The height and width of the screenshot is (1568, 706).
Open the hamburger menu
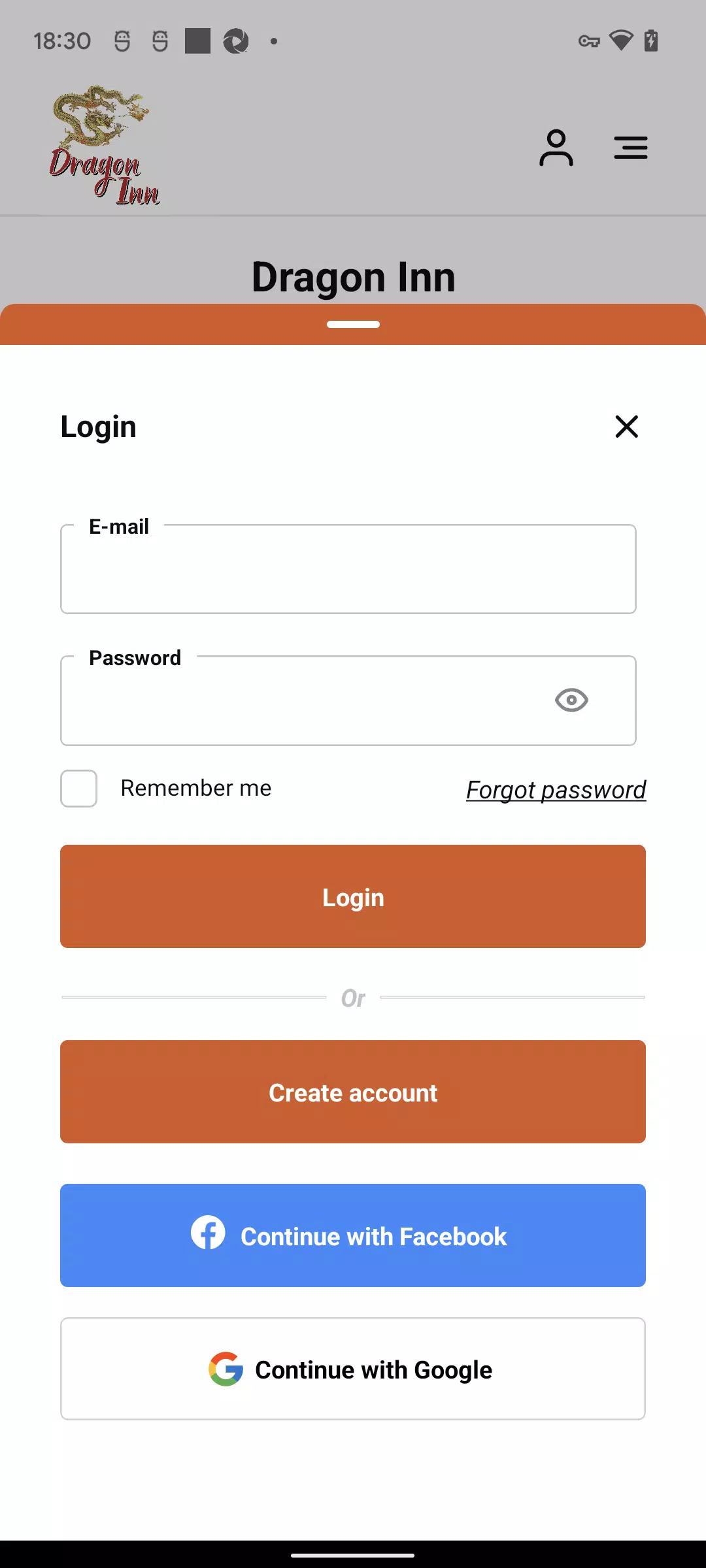(630, 148)
